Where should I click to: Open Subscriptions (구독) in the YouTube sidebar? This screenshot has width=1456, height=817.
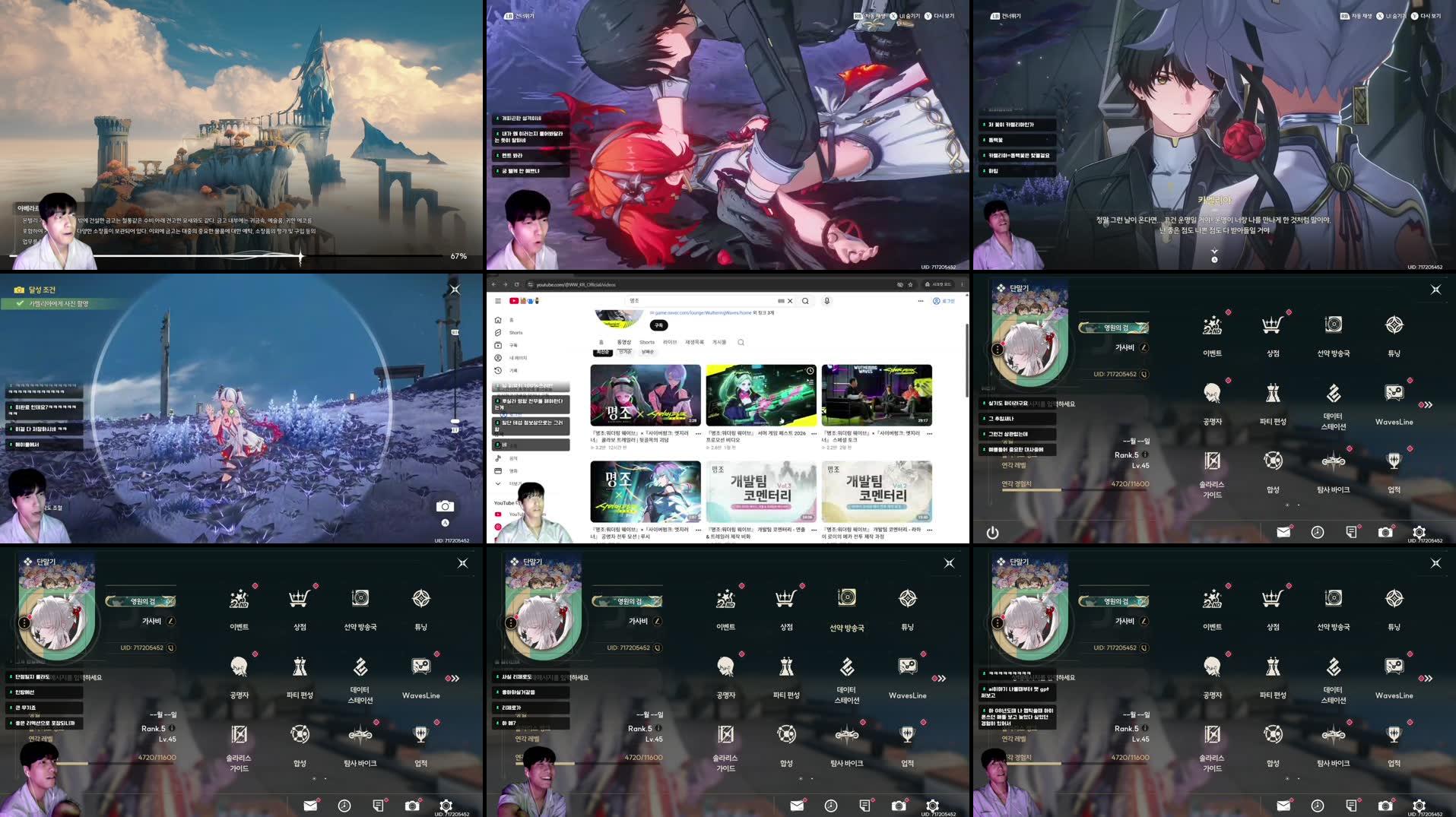(x=505, y=345)
